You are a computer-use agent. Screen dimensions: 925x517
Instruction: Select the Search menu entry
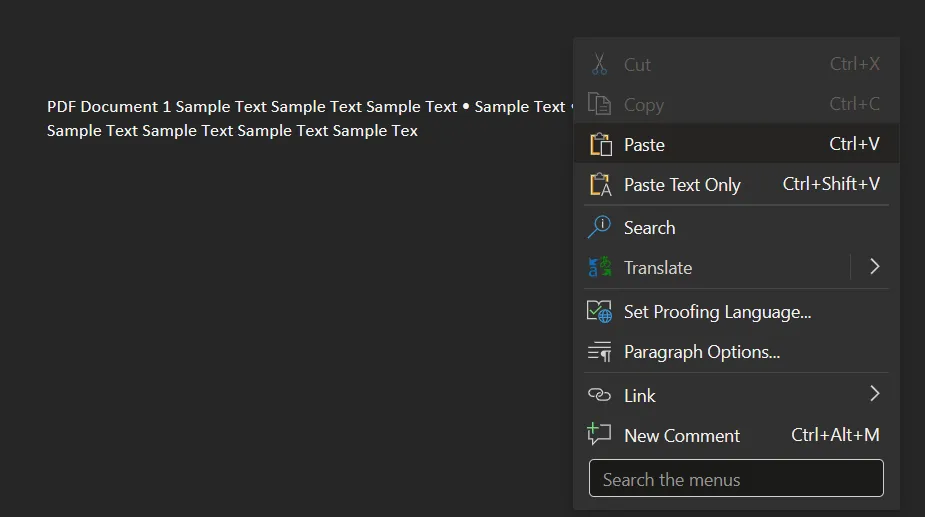coord(650,228)
